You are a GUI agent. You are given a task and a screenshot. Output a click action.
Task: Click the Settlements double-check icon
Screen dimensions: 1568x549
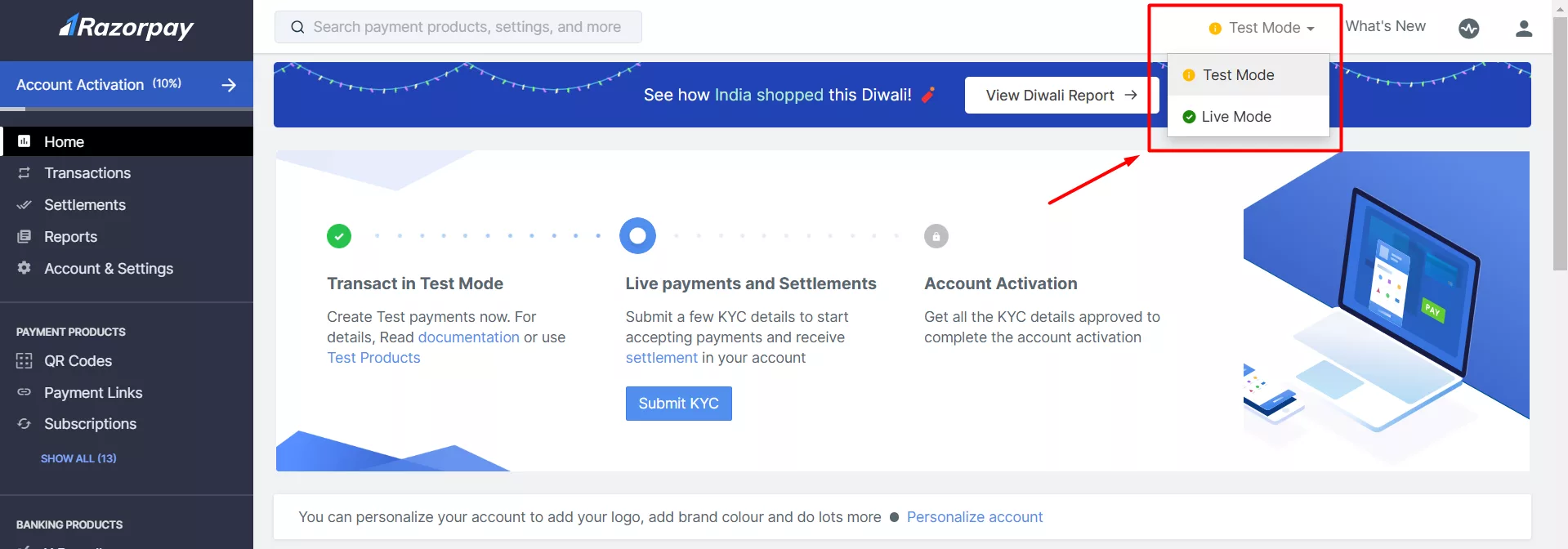click(x=25, y=205)
